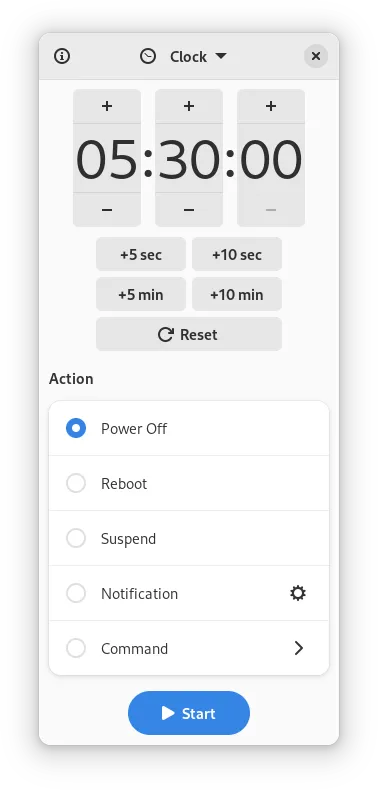Open Command options chevron arrow
The image size is (378, 790).
(x=298, y=648)
